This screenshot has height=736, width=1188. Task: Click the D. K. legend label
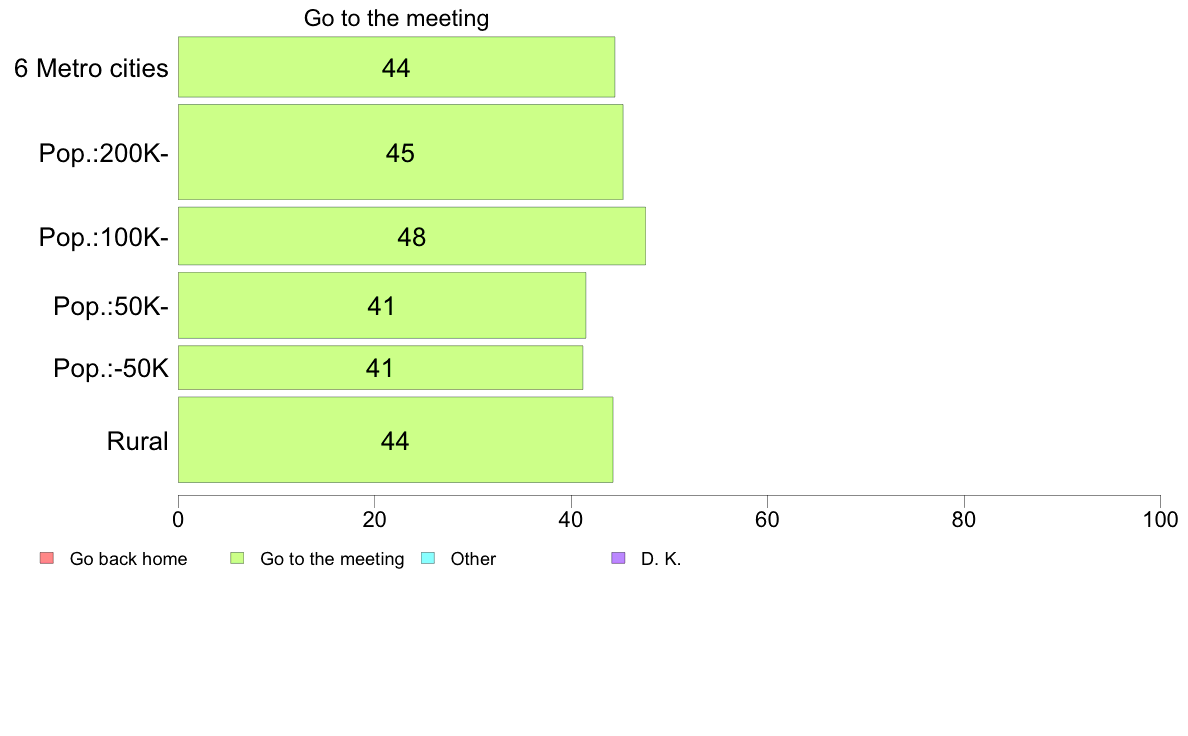pyautogui.click(x=661, y=559)
